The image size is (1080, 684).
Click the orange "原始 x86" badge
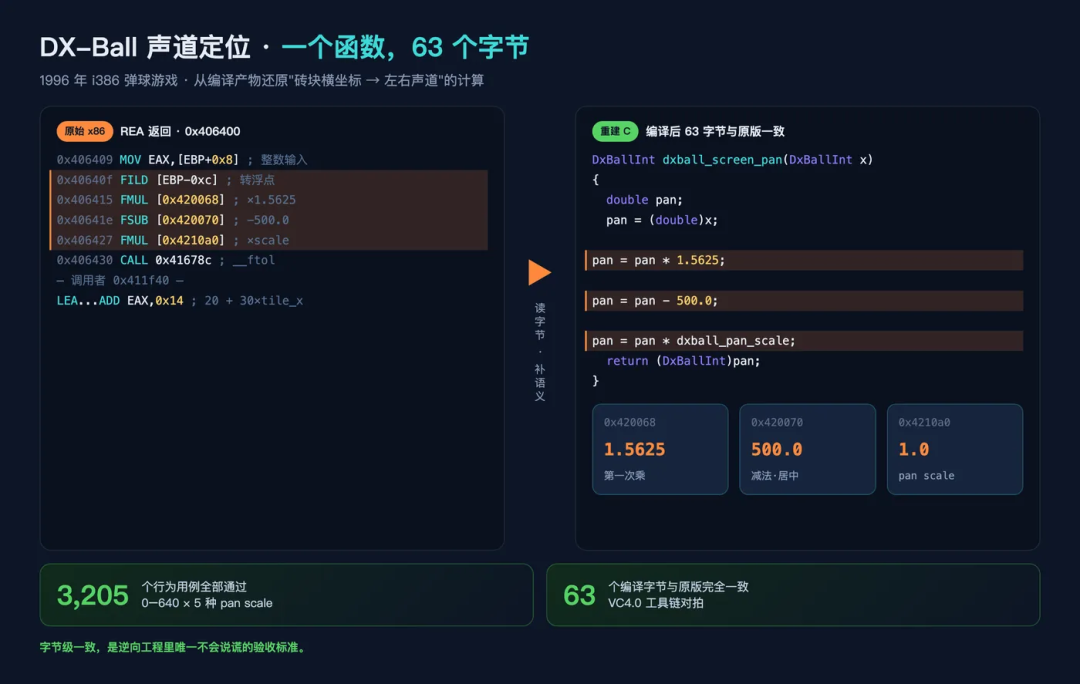coord(85,131)
